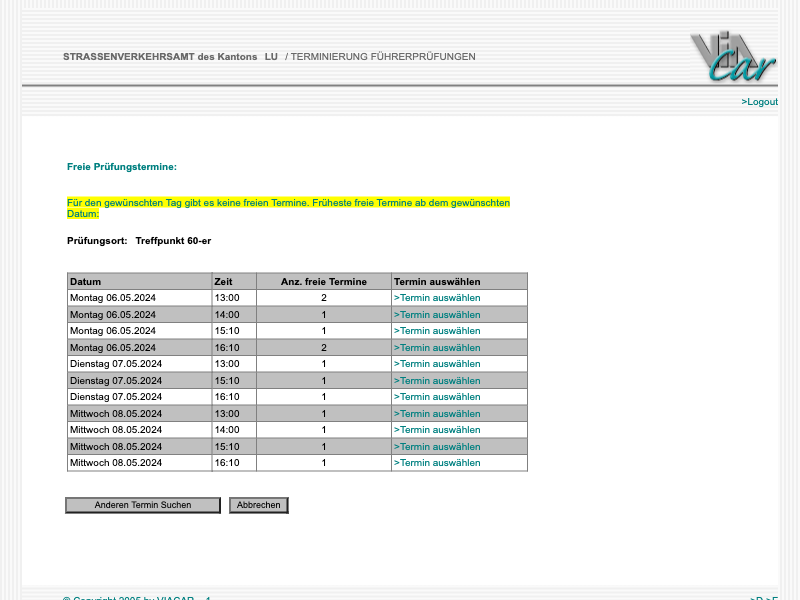Select appointment Mittwoch 08.05.2024 at 13:00
800x600 pixels.
437,414
